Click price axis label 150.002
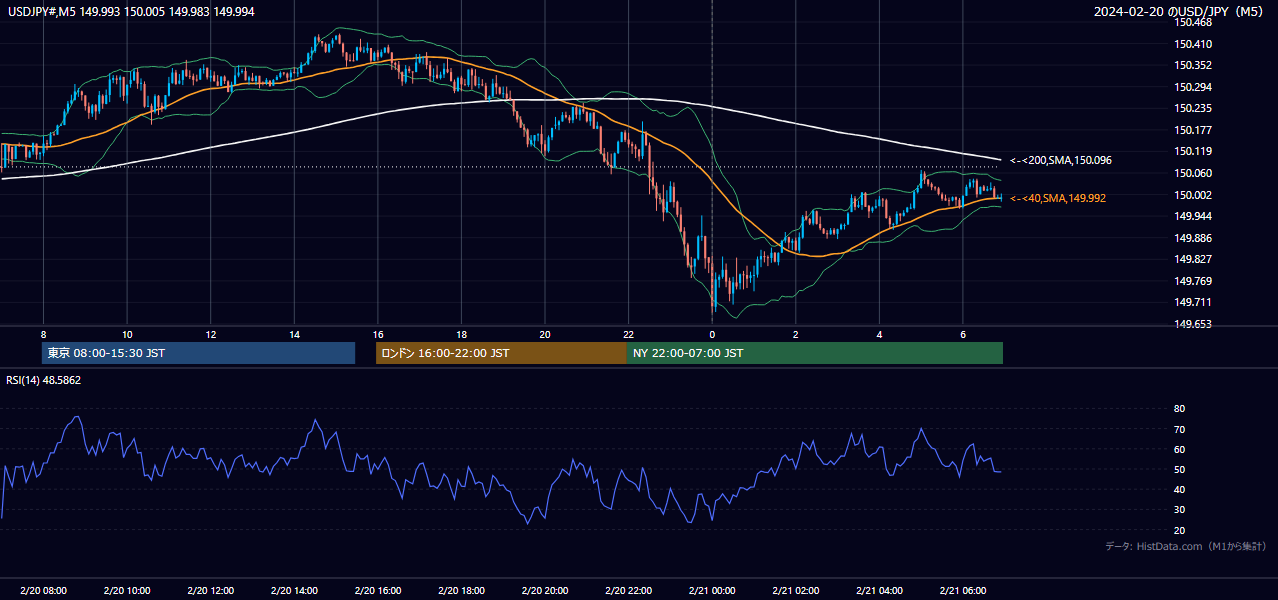The image size is (1278, 600). coord(1193,195)
